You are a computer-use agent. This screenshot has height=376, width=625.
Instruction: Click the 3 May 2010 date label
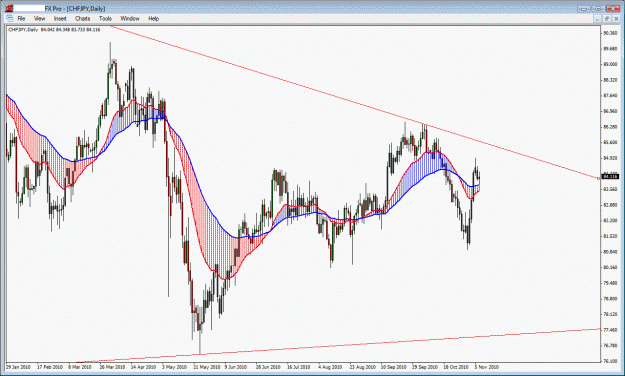point(174,367)
